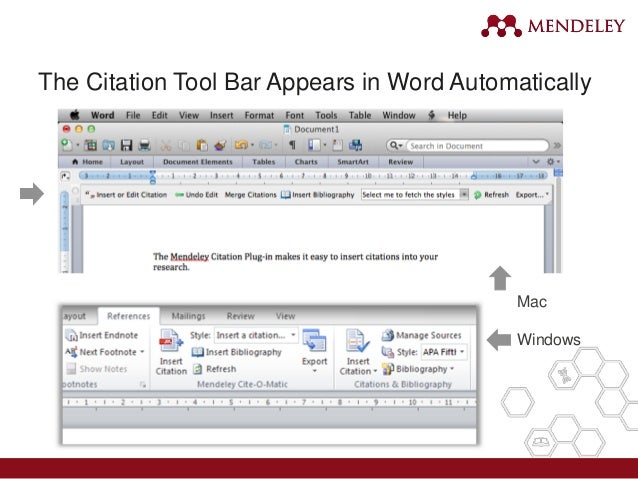
Task: Click the Media browser icon
Action: (355, 145)
